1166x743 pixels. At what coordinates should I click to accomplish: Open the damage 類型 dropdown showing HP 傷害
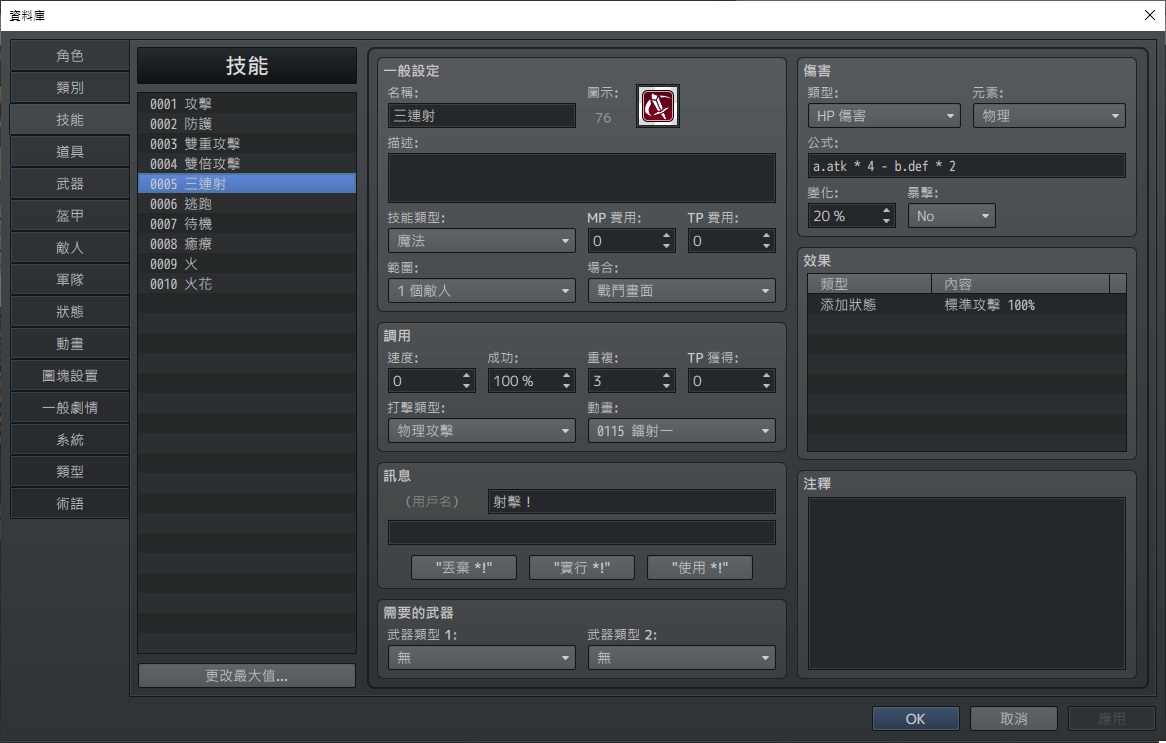pyautogui.click(x=884, y=115)
